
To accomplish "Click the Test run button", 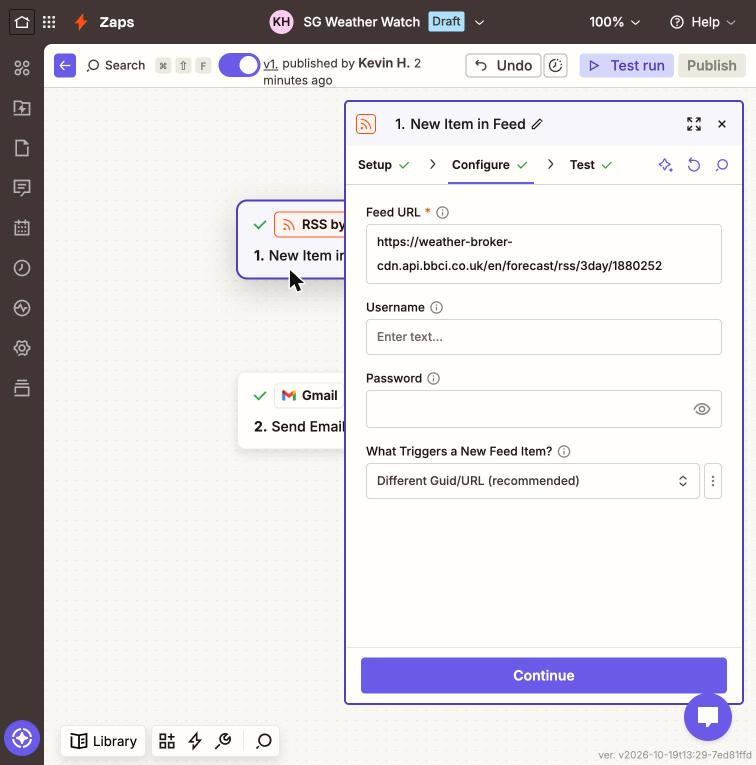I will pos(626,65).
